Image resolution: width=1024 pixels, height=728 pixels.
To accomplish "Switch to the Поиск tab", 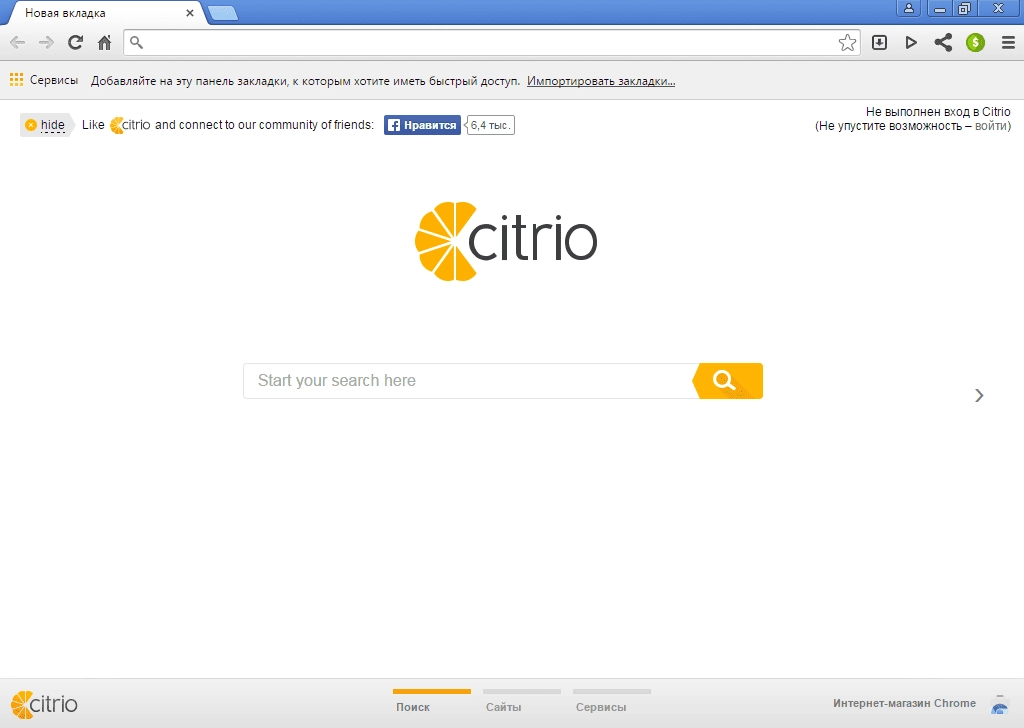I will pyautogui.click(x=431, y=702).
